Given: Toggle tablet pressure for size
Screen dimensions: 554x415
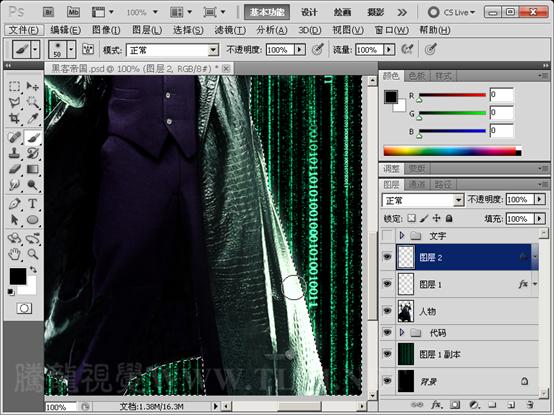Looking at the screenshot, I should click(x=431, y=49).
